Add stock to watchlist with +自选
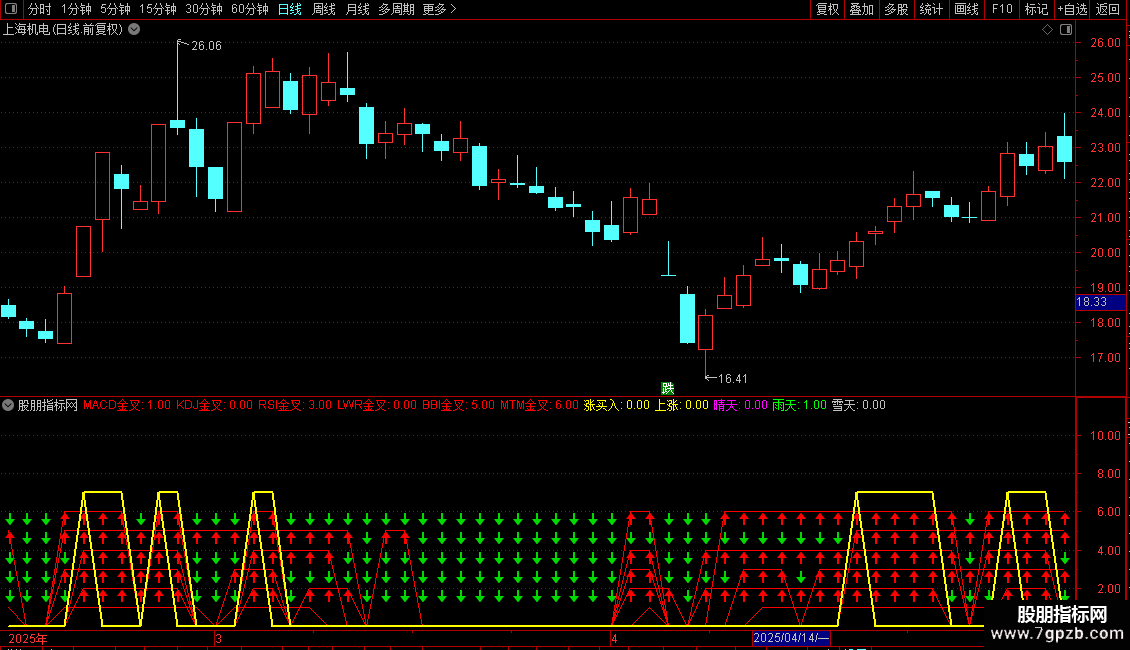 (1072, 9)
